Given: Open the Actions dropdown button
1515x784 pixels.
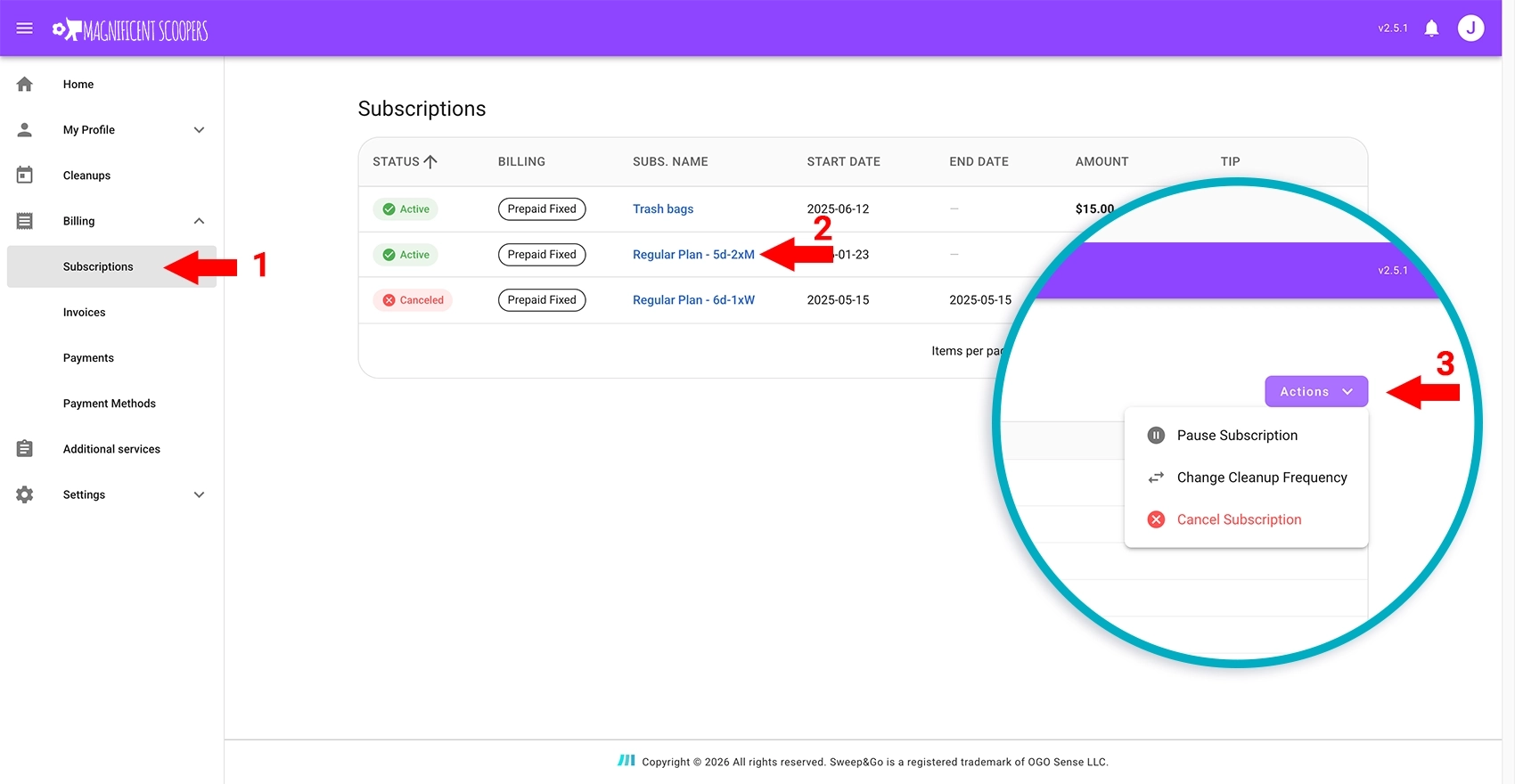Looking at the screenshot, I should [1315, 392].
